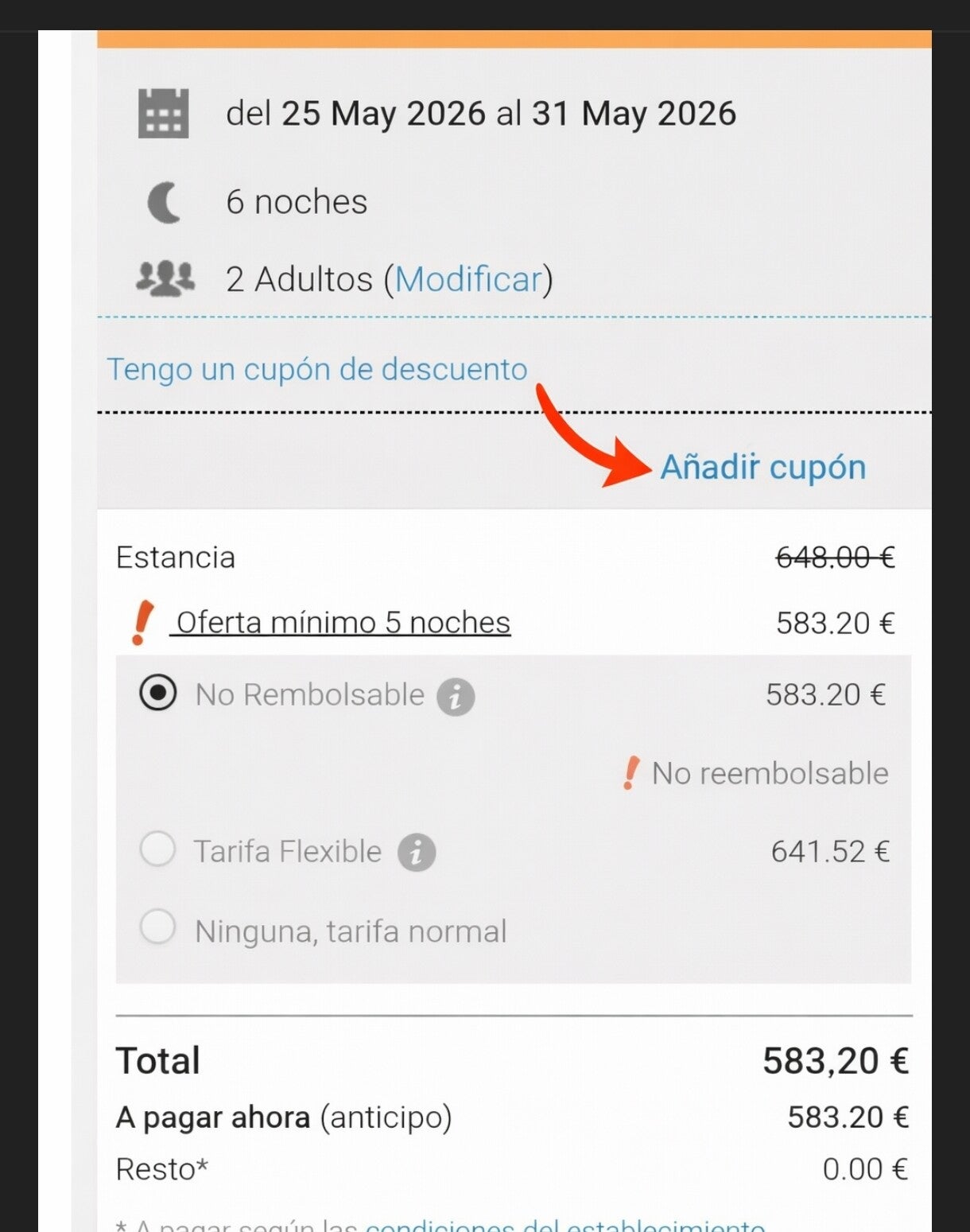The width and height of the screenshot is (970, 1232).
Task: Click orange exclamation next to Oferta mínimo
Action: point(142,623)
